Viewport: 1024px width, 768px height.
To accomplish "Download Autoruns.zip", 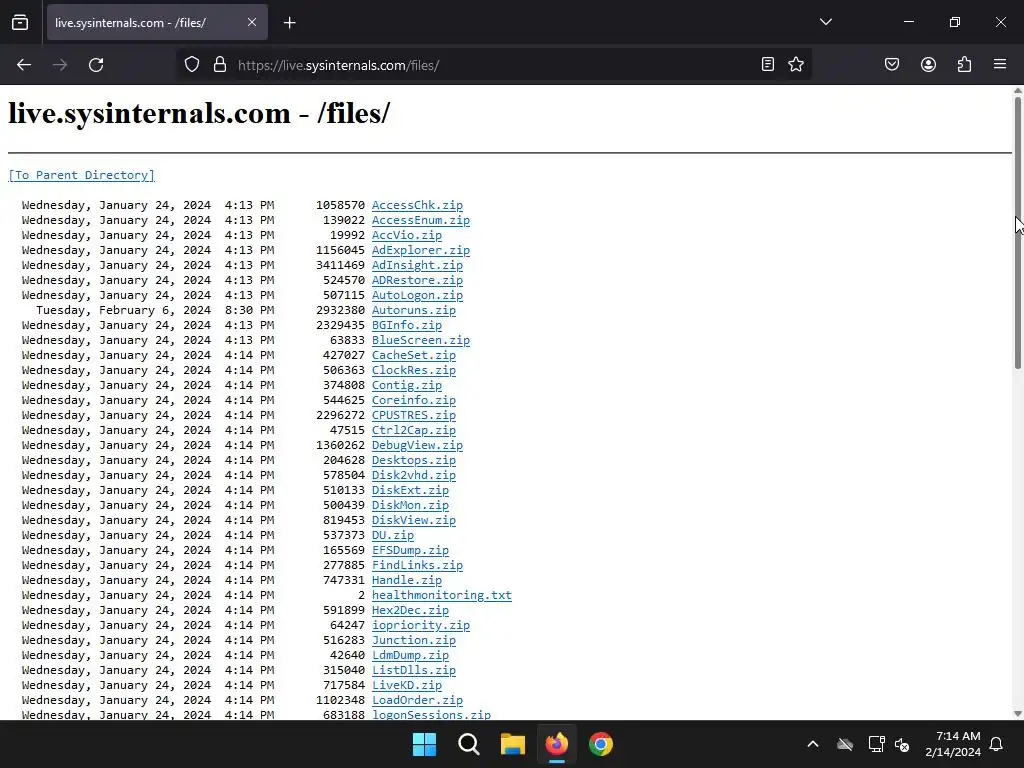I will click(413, 310).
